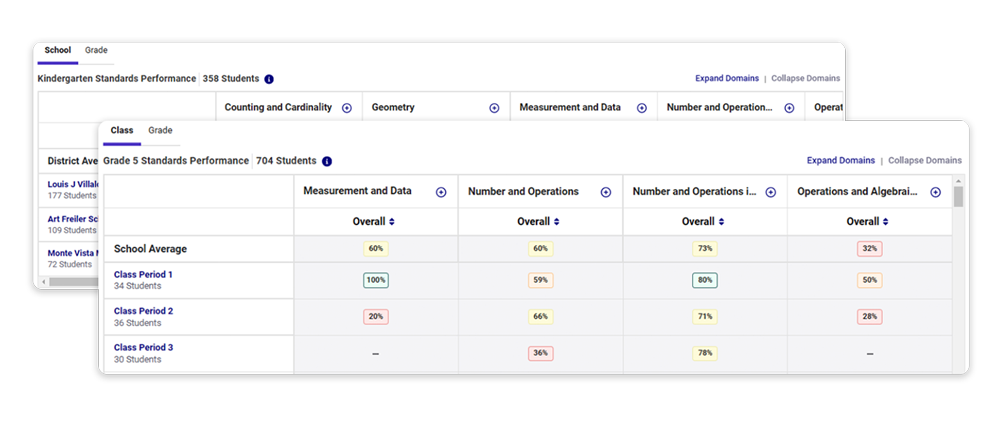Expand the Measurement and Data domain, Grade 5
Screen dimensions: 1000x428
[x=441, y=192]
